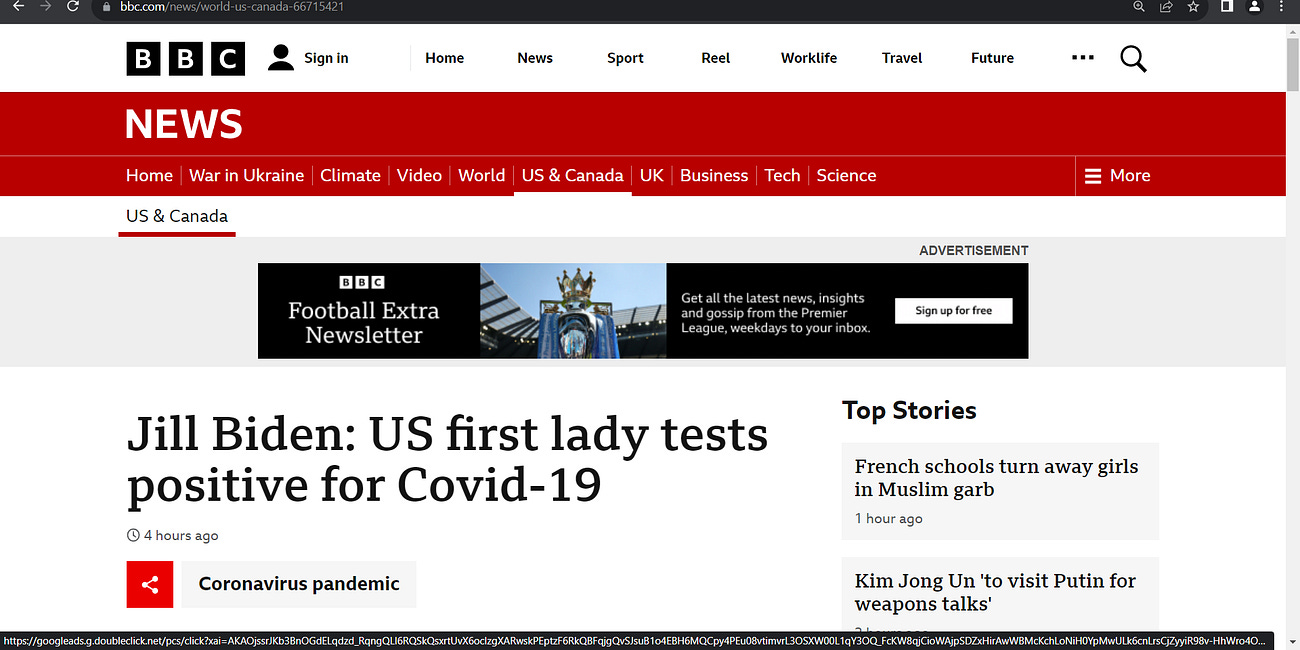Open Reel in top navigation
Screen dimensions: 1300x650
[x=716, y=58]
